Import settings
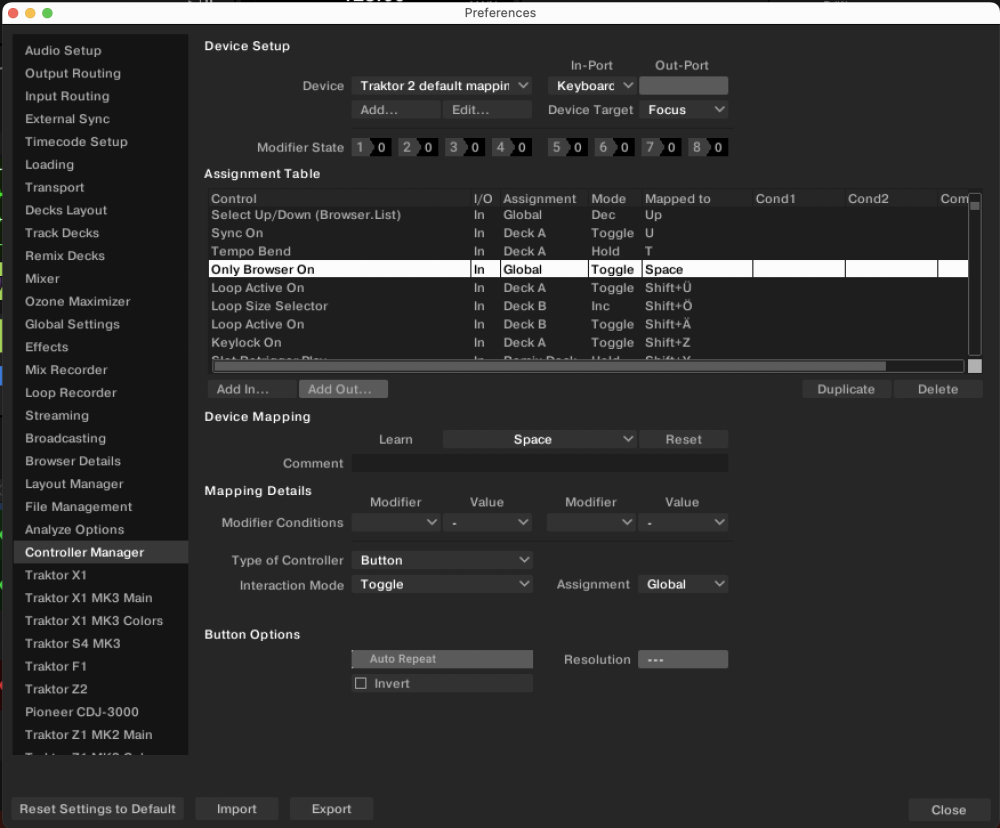1000x828 pixels. pos(237,809)
